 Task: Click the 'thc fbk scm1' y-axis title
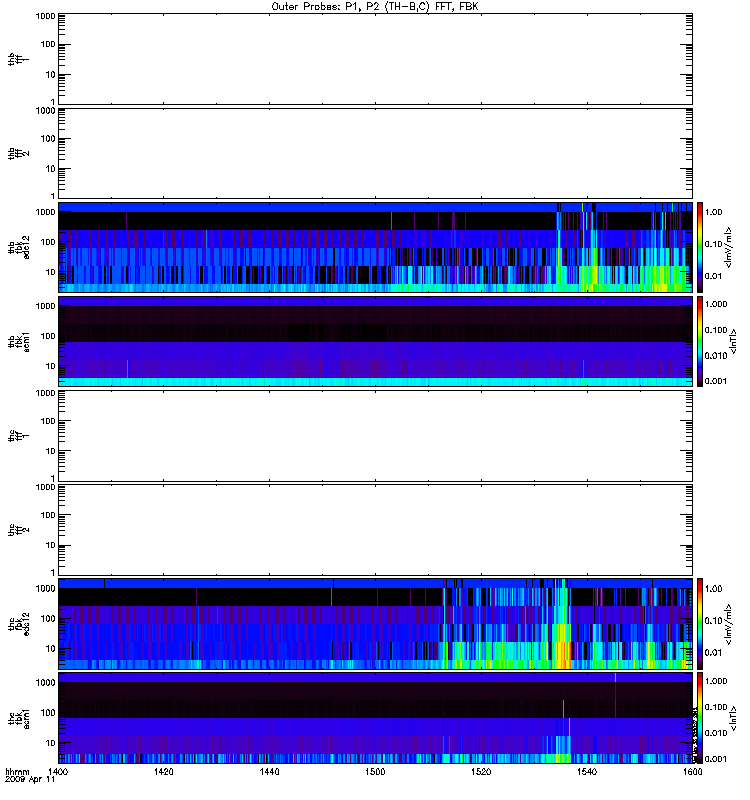(x=18, y=718)
